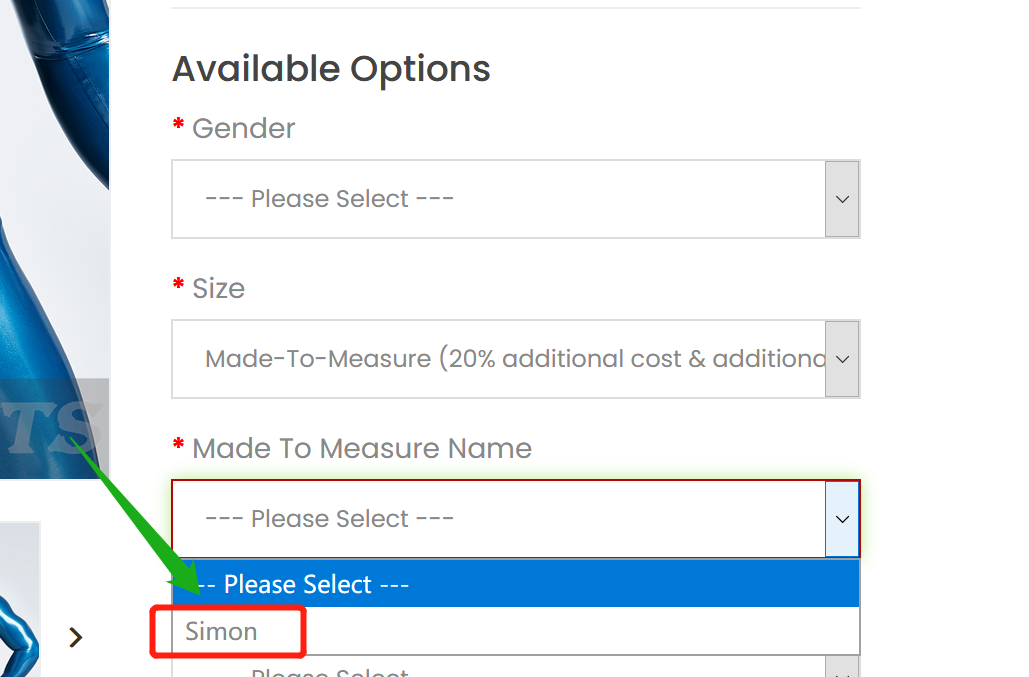Click the Size field label
Screen dimensions: 1029x677
pos(219,289)
